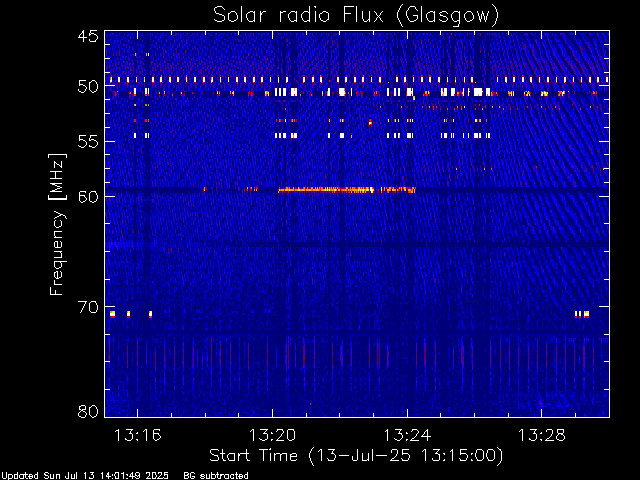640x480 pixels.
Task: Click the 13:16 time tick label
Action: (x=138, y=435)
